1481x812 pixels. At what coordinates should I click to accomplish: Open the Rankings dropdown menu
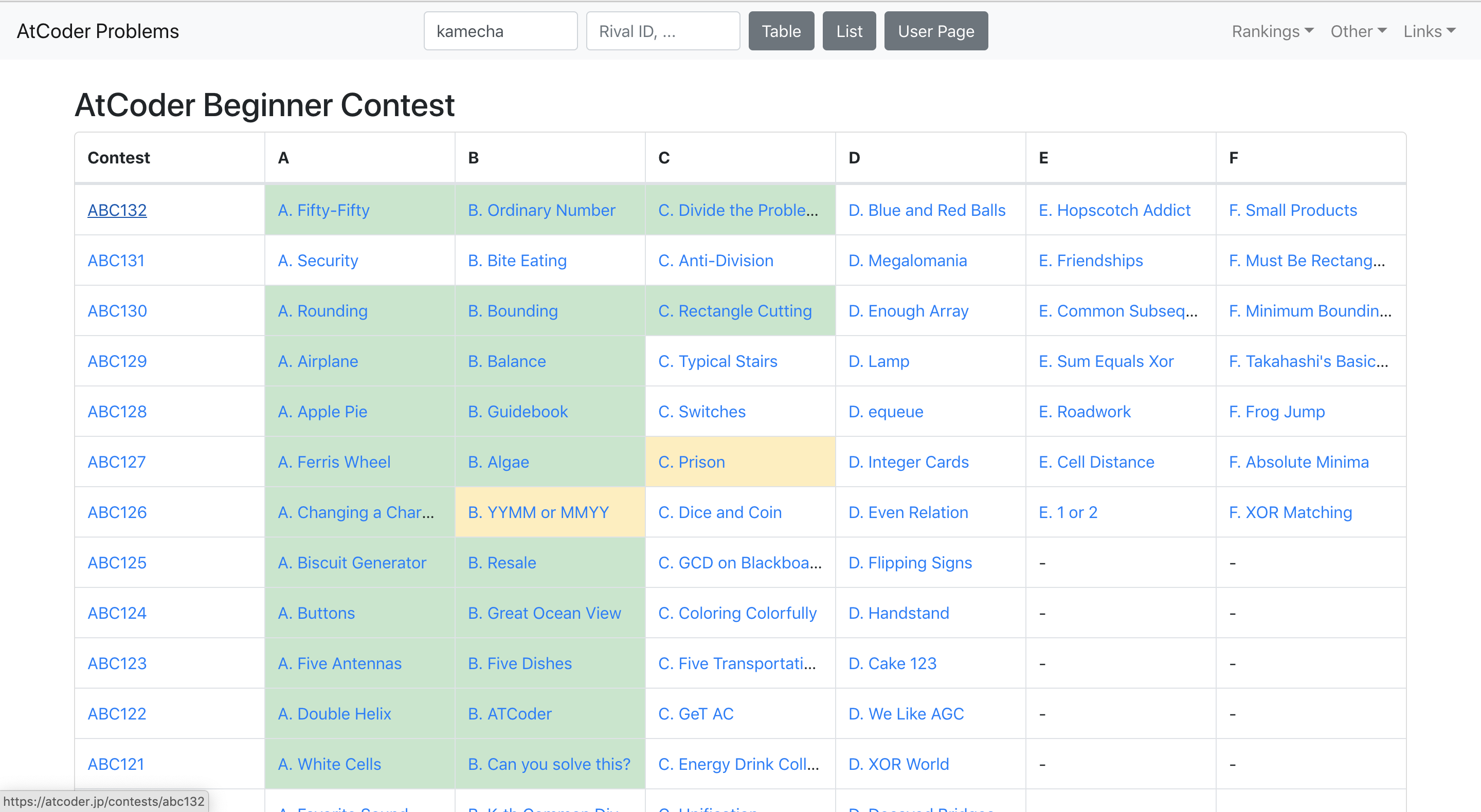[x=1272, y=31]
